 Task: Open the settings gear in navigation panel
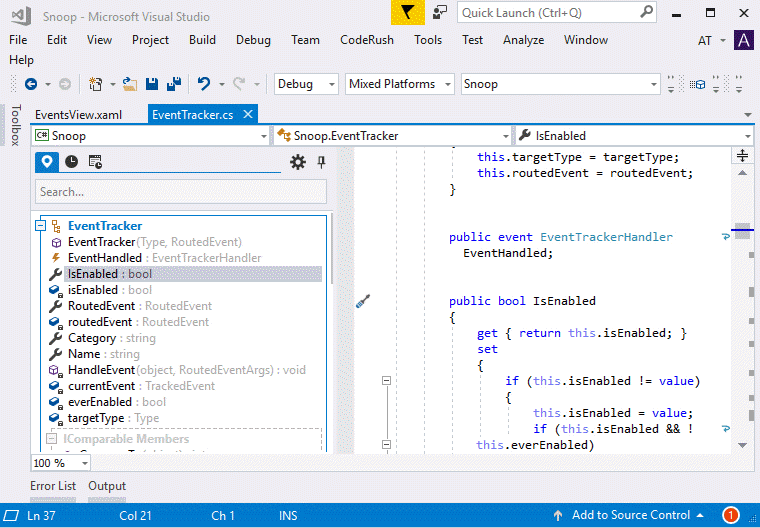click(297, 162)
